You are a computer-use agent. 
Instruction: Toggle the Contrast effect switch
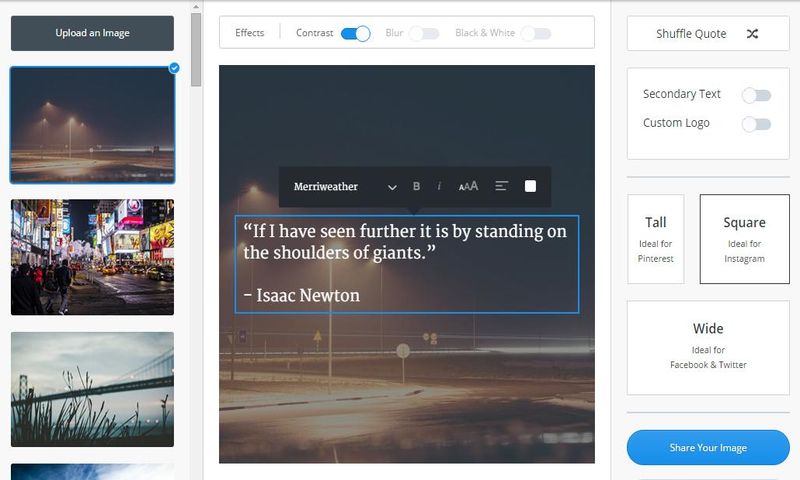[355, 34]
